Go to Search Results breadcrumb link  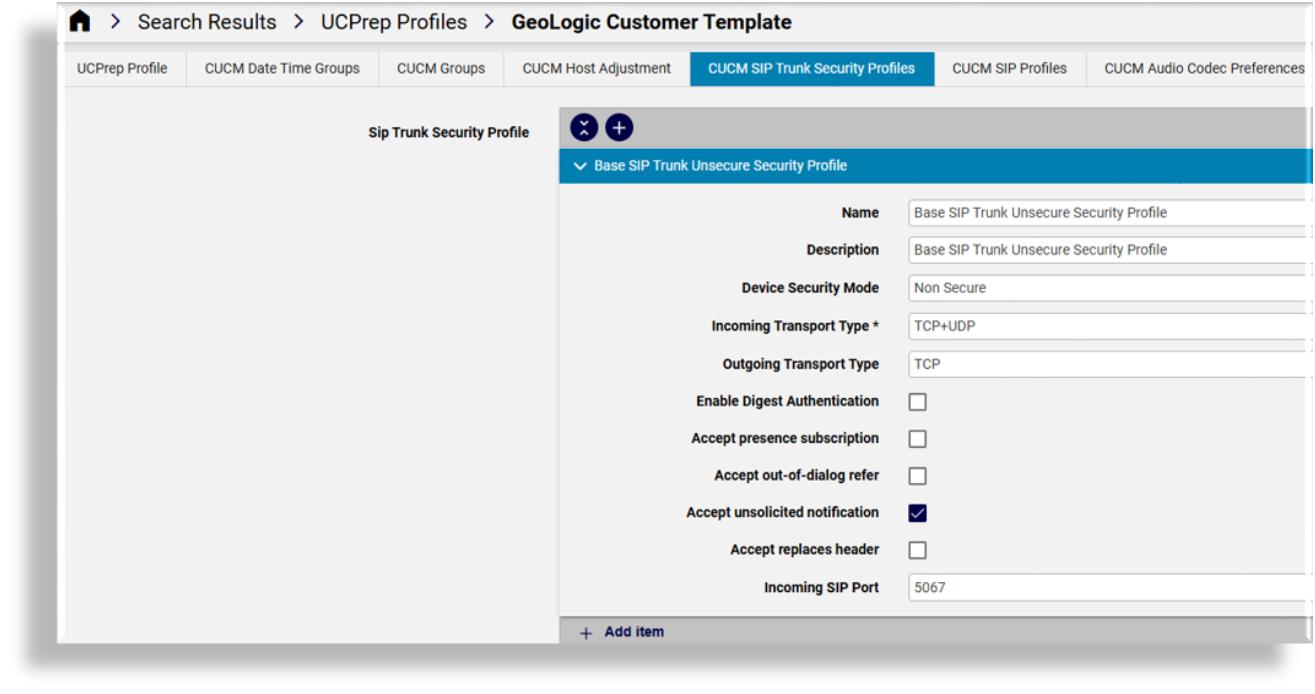coord(207,22)
